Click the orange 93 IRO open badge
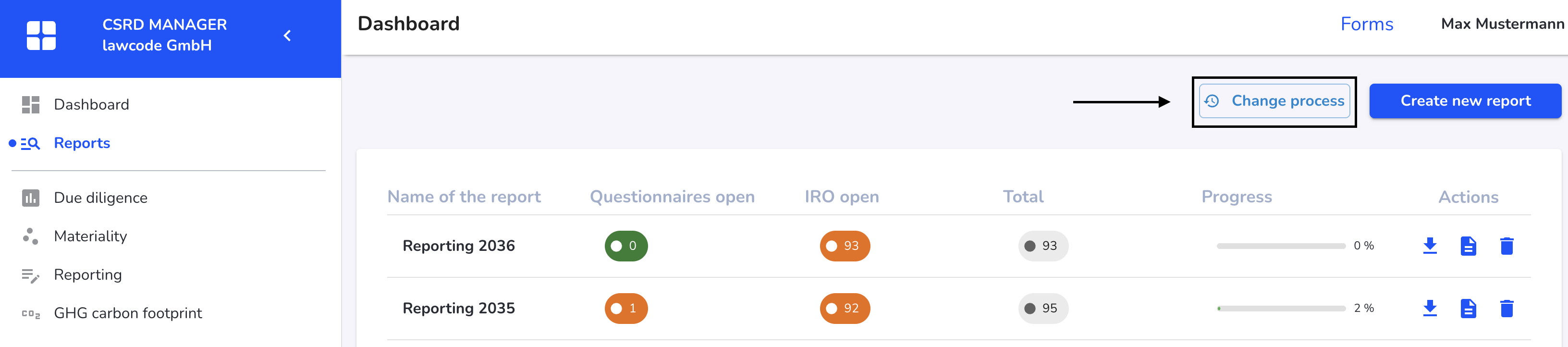 [844, 246]
